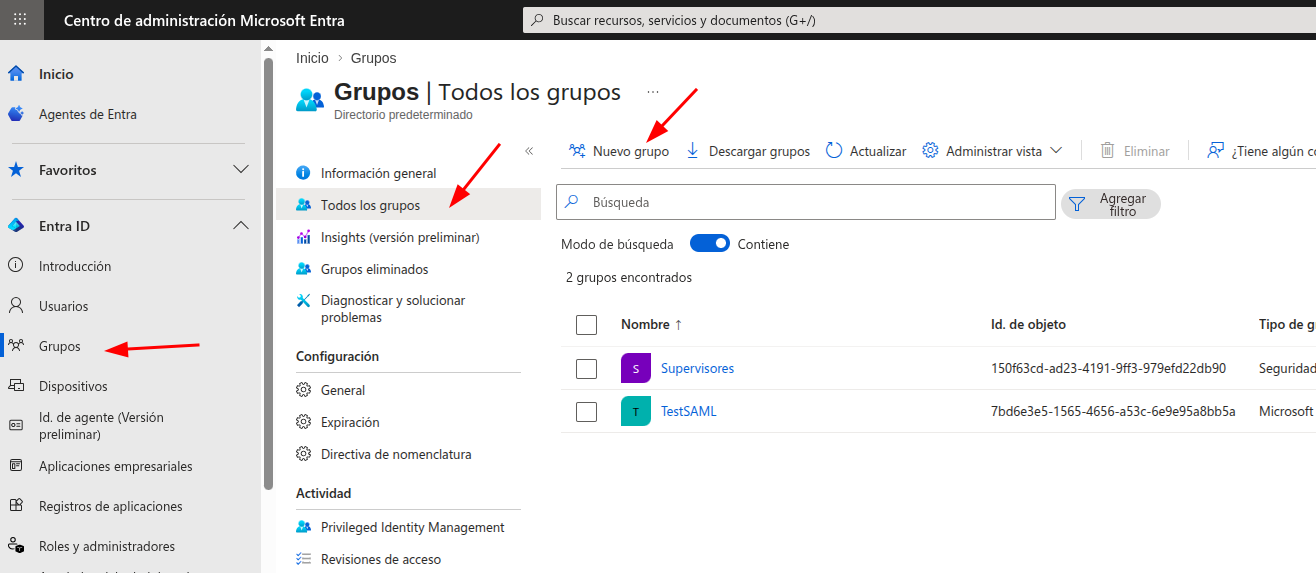Click the Registros de aplicaciones icon
Viewport: 1316px width, 573px height.
coord(16,506)
